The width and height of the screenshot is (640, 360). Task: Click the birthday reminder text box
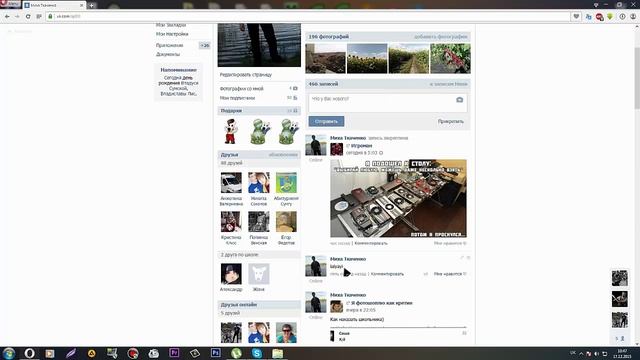(x=178, y=82)
